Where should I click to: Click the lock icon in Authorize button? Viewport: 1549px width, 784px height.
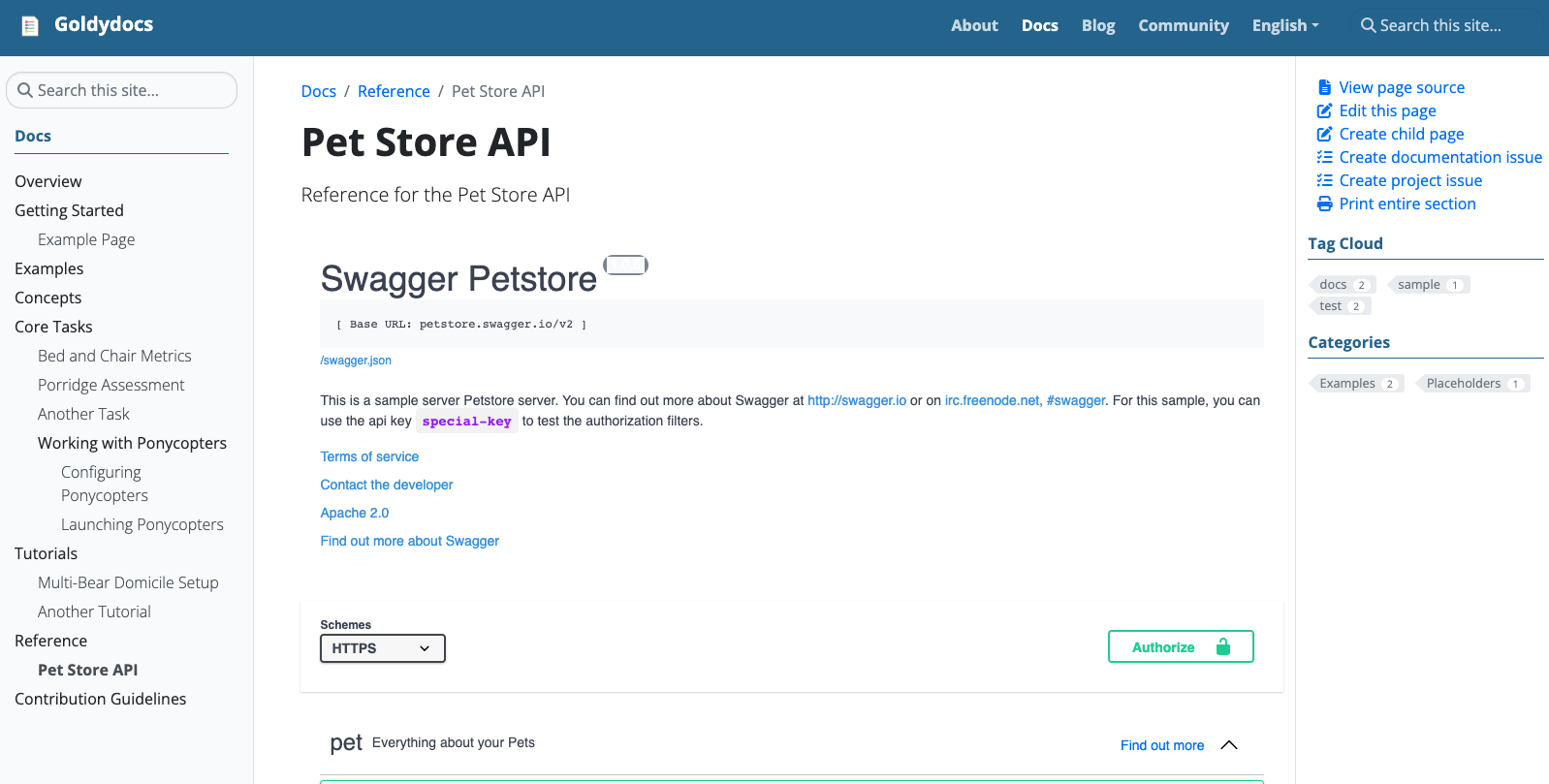1223,646
